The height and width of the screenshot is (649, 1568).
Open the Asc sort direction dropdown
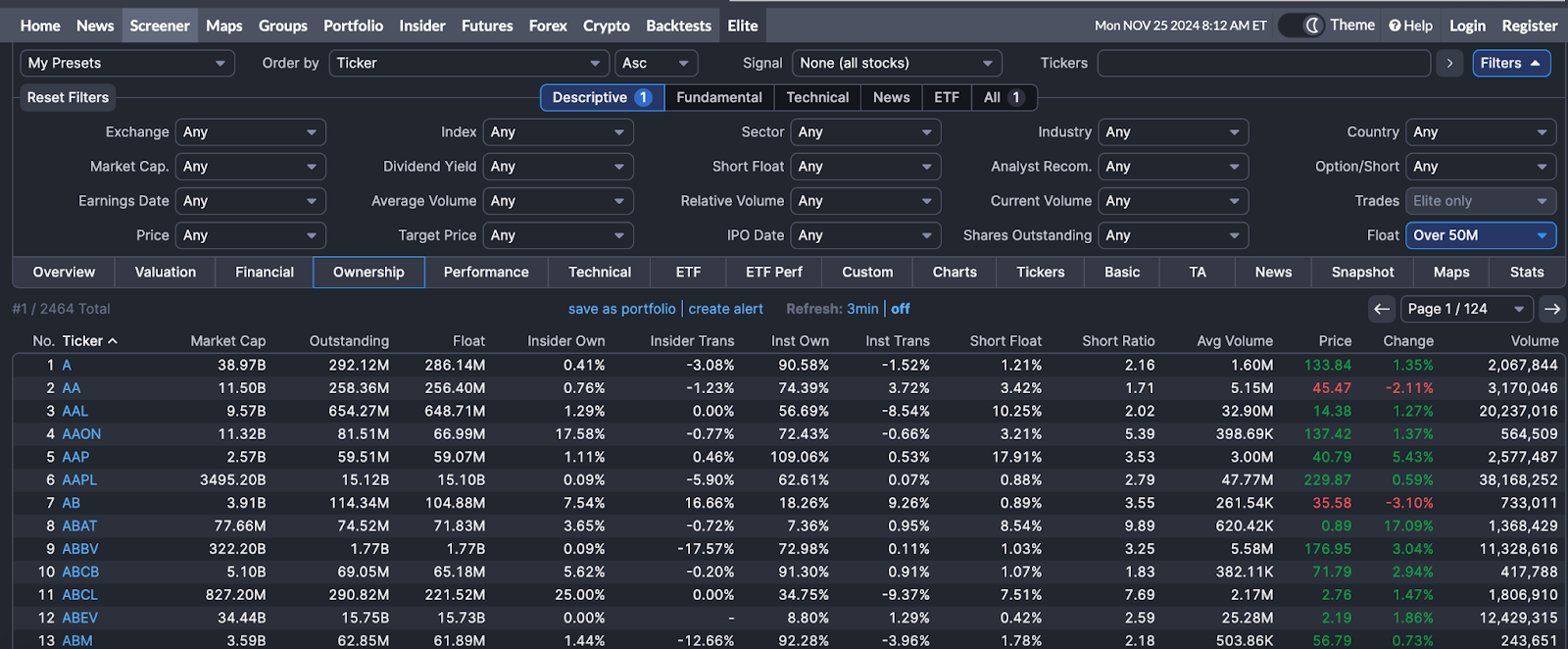[x=656, y=63]
